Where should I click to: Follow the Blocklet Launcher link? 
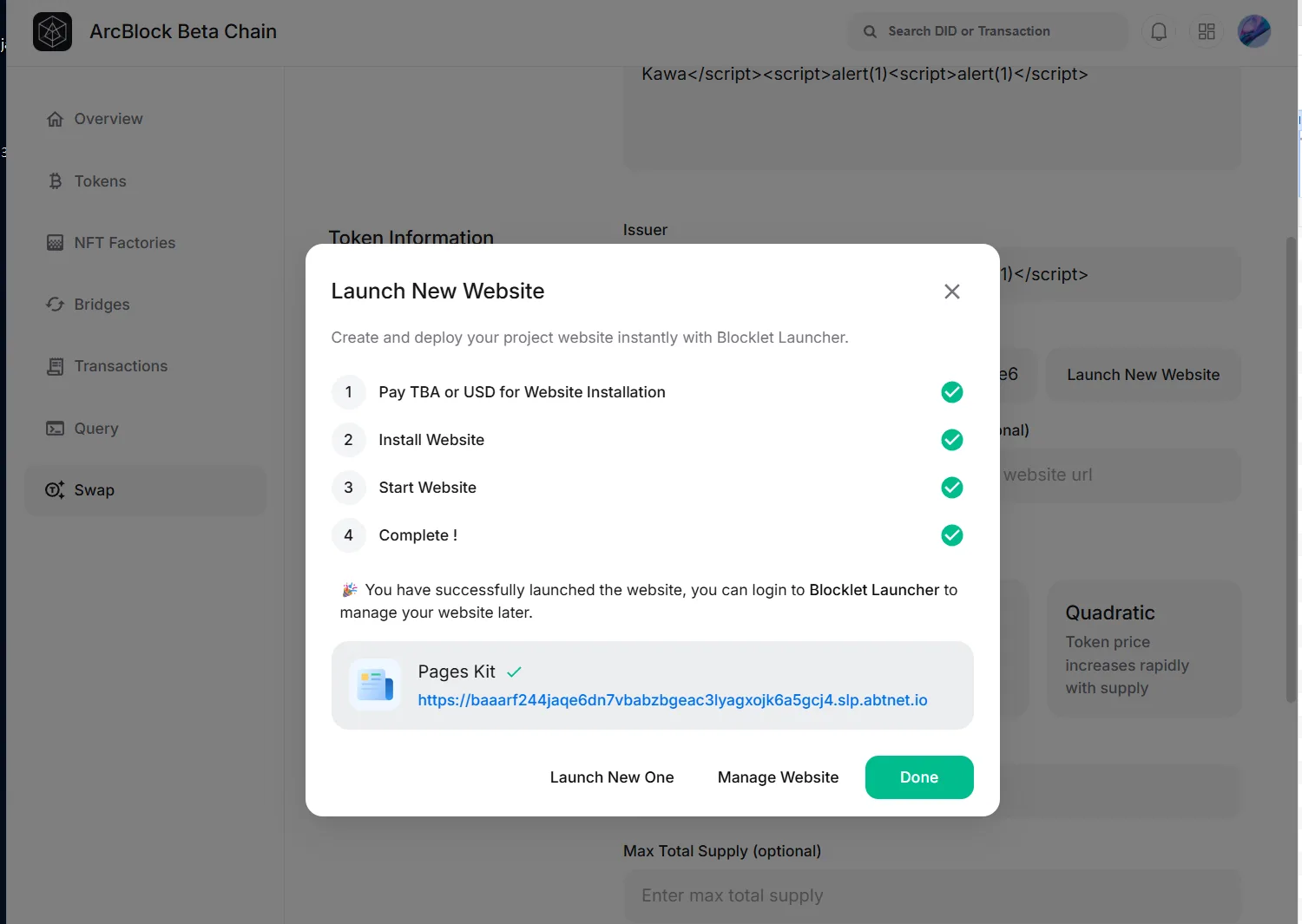pyautogui.click(x=874, y=590)
